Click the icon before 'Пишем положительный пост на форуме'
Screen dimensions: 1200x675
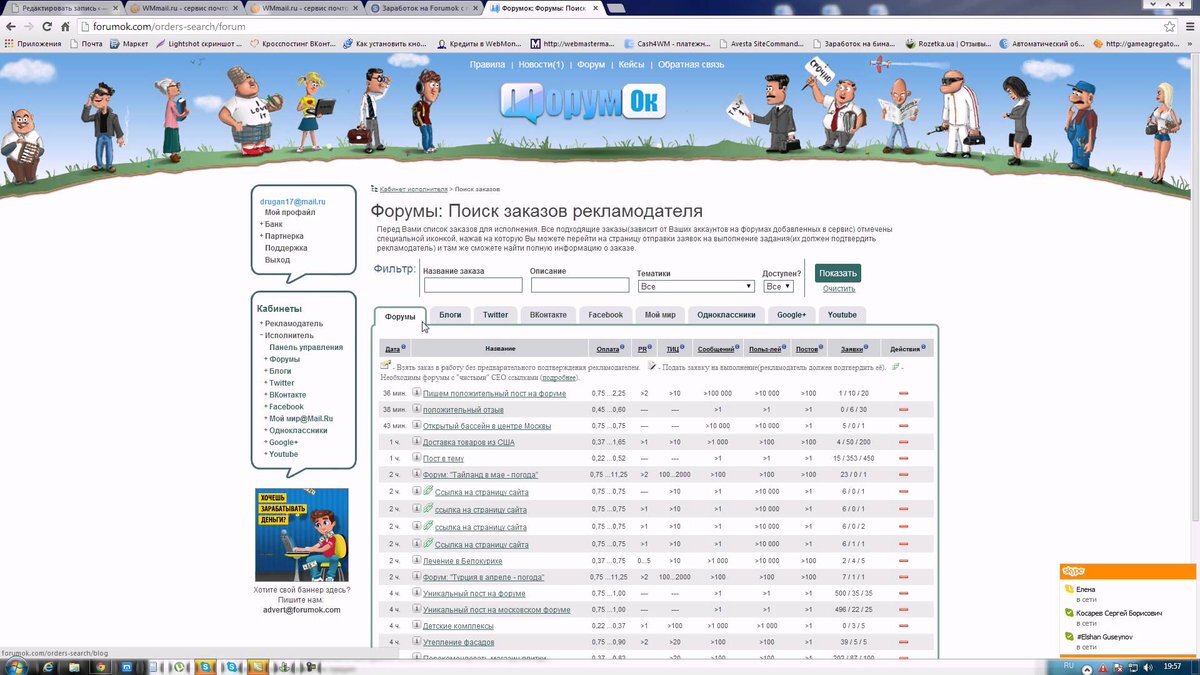pyautogui.click(x=416, y=393)
